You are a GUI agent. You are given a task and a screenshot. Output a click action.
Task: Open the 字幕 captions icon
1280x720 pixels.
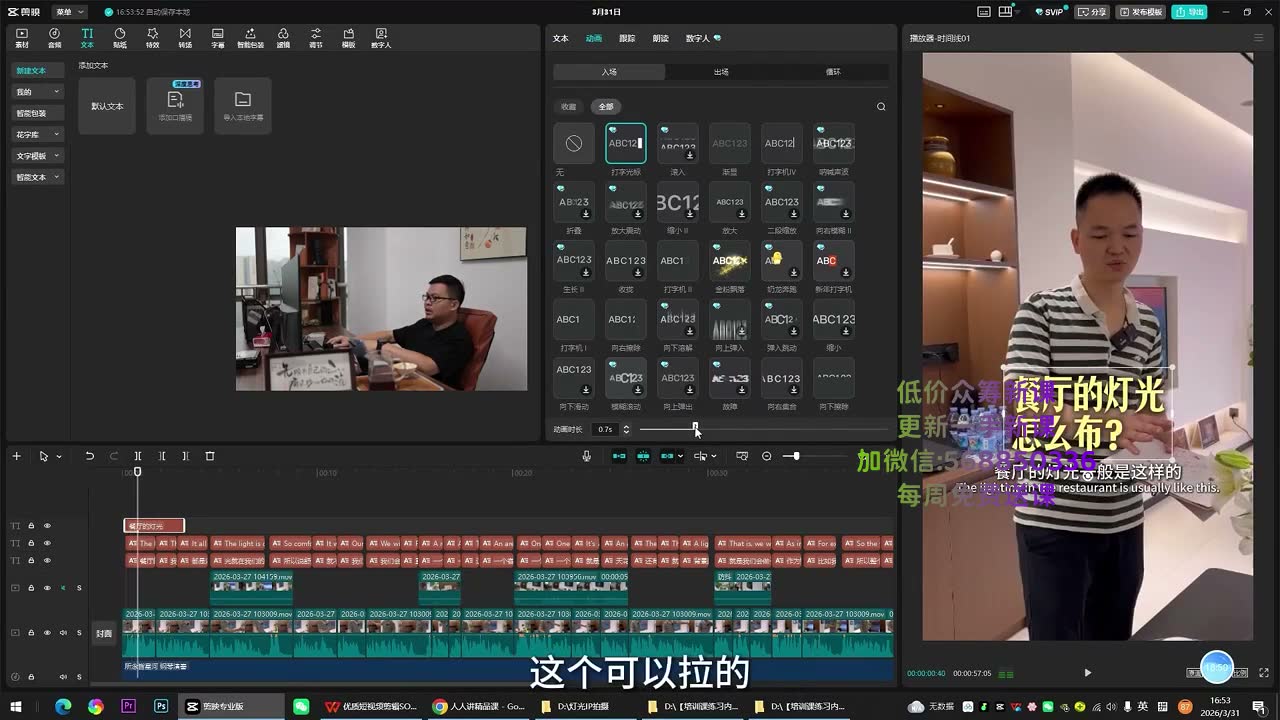click(x=218, y=37)
